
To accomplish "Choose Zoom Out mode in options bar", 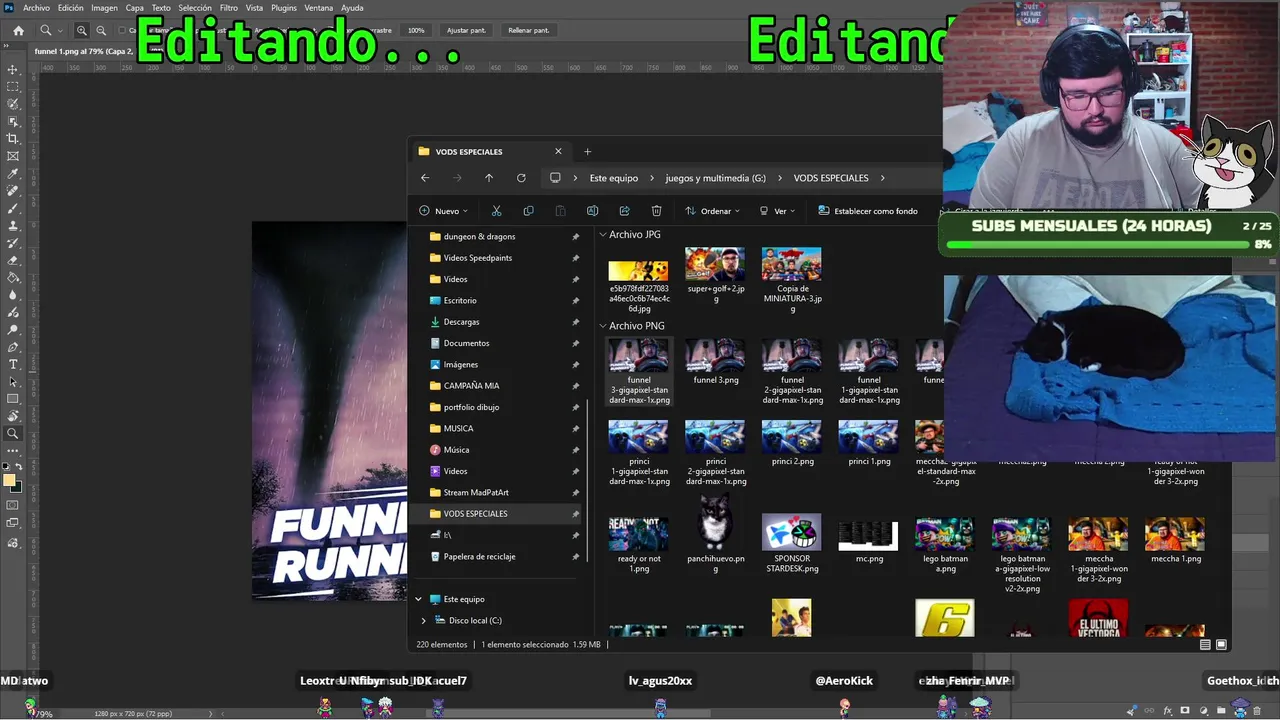I will click(101, 30).
